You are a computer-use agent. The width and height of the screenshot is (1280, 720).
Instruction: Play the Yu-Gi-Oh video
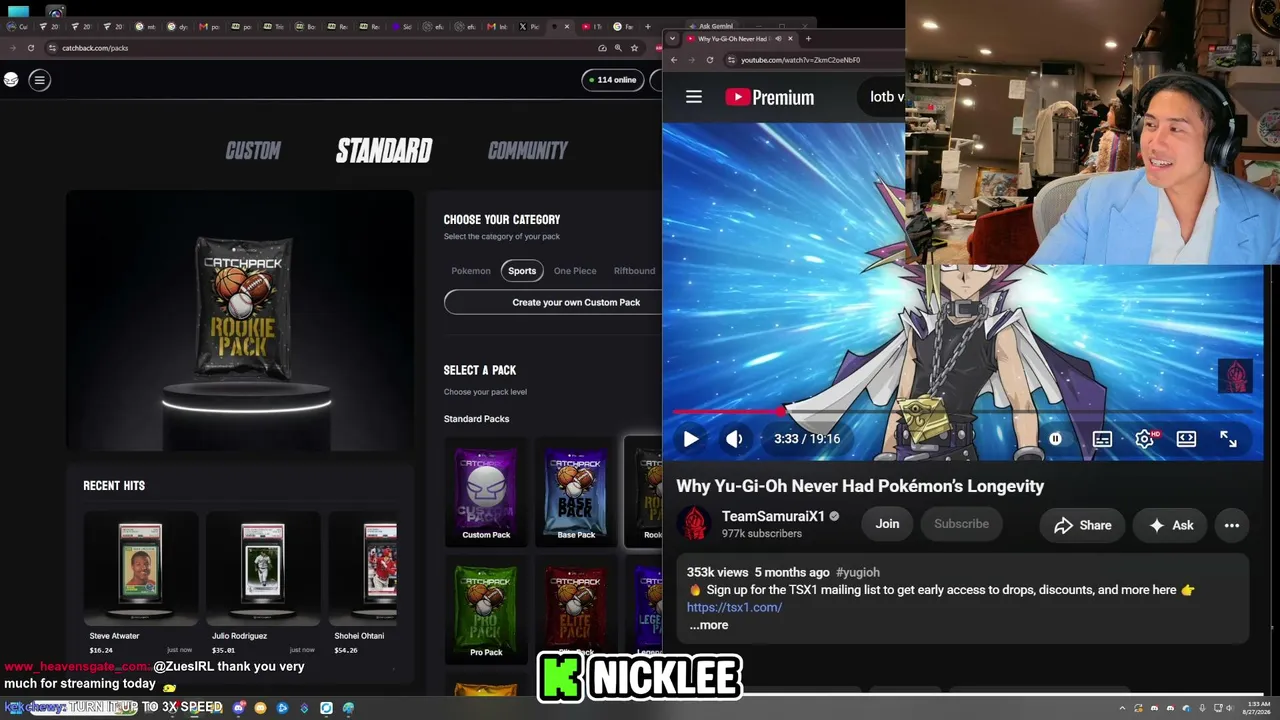pyautogui.click(x=691, y=439)
